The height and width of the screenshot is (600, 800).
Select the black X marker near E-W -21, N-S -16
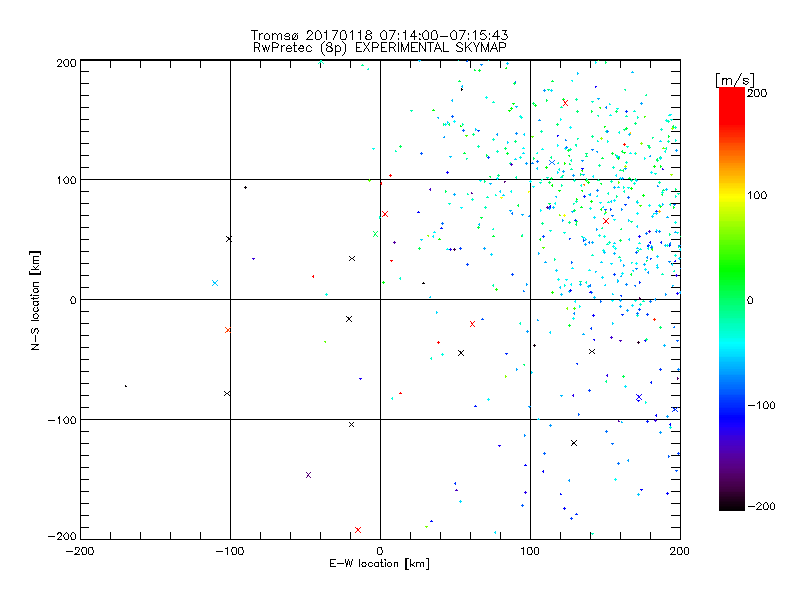349,319
